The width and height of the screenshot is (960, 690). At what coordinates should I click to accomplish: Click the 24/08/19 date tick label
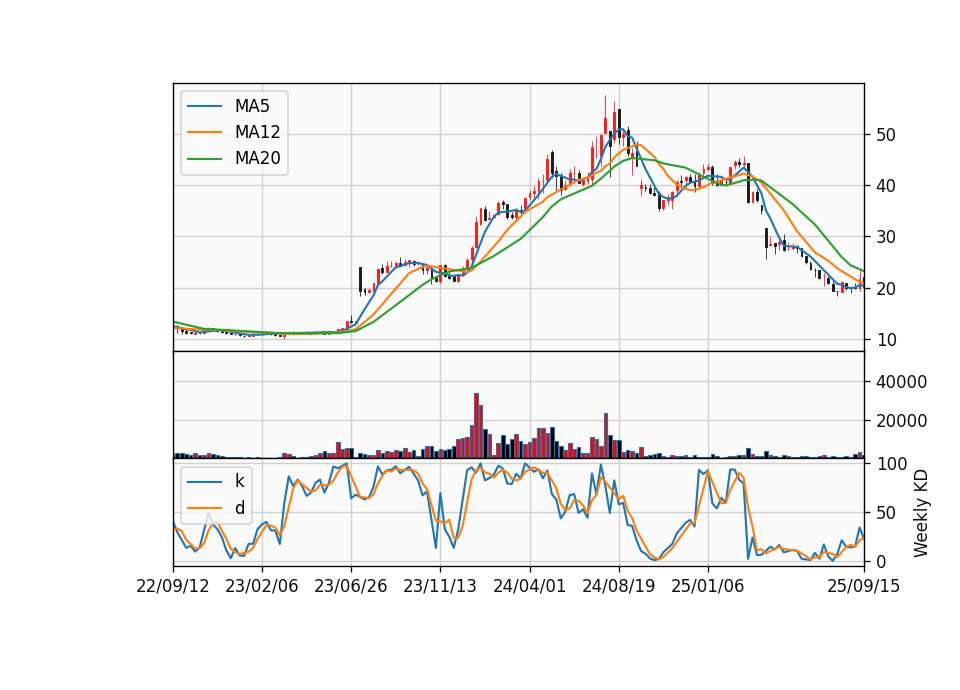click(x=618, y=586)
